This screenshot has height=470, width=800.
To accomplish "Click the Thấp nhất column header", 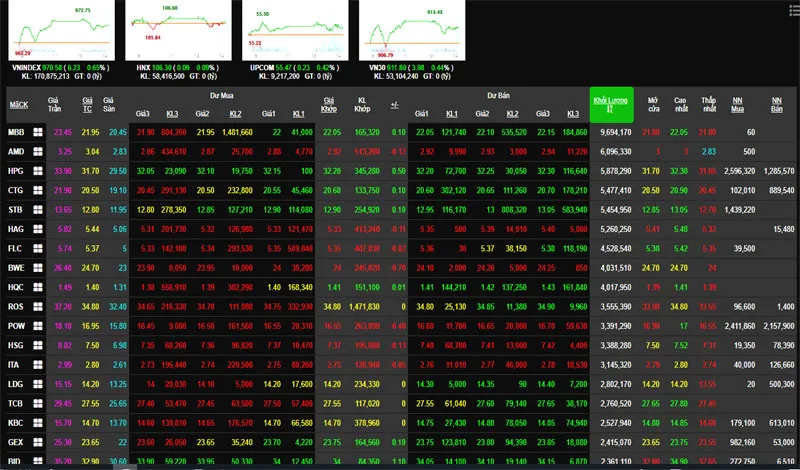I will (708, 105).
